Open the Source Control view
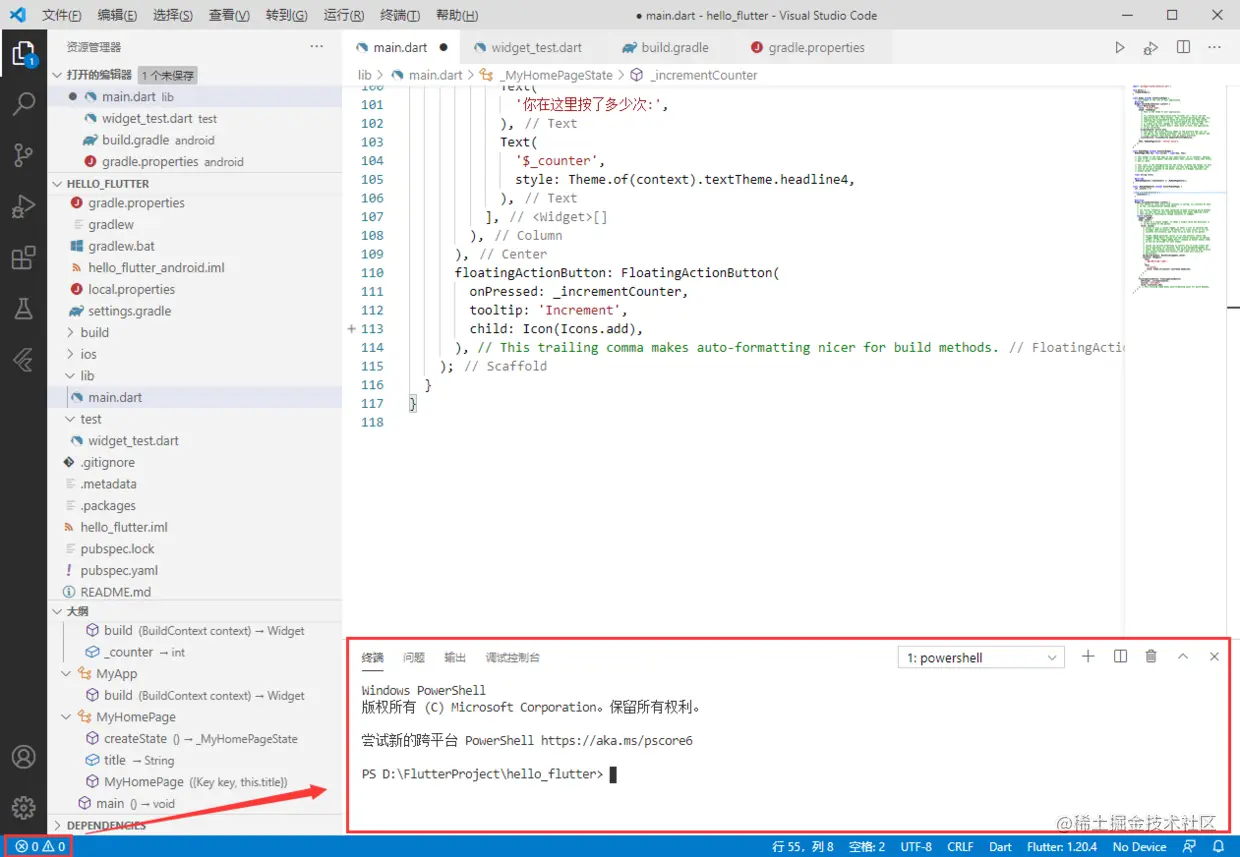Viewport: 1240px width, 857px height. click(23, 155)
